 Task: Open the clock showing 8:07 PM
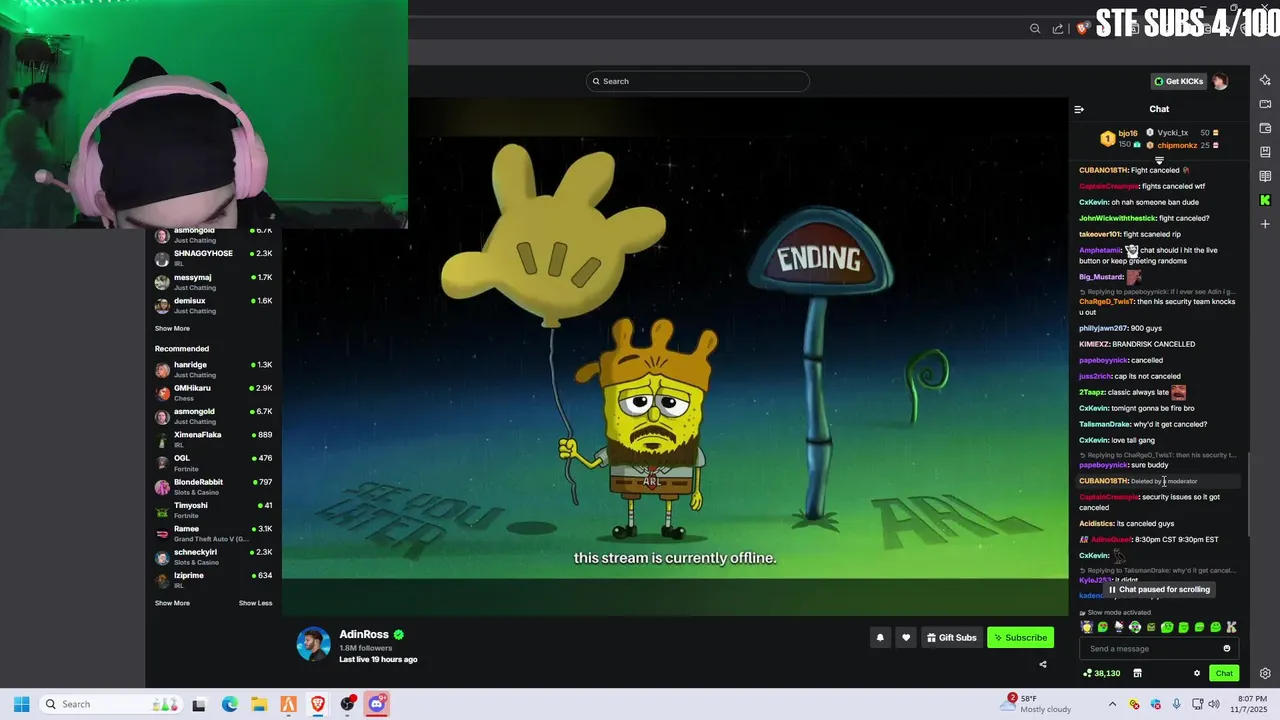point(1247,704)
